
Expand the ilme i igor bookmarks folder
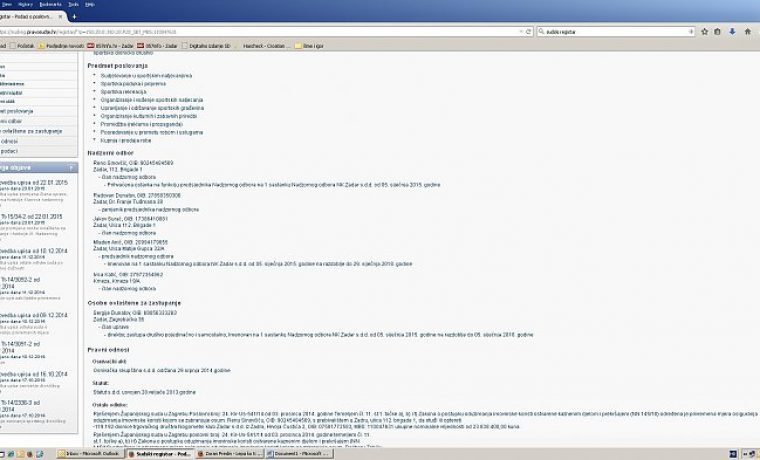tap(309, 46)
